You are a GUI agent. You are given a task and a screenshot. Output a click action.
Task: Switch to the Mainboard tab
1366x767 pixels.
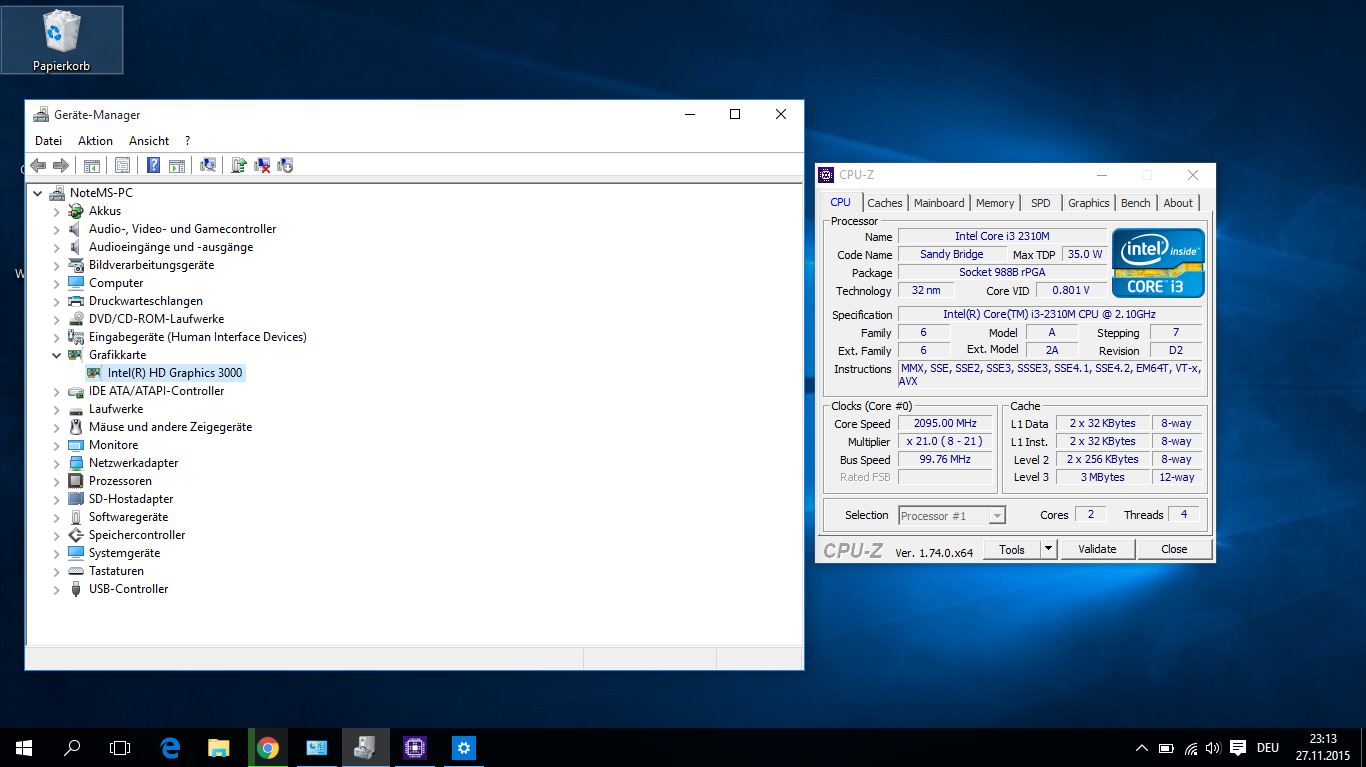939,203
